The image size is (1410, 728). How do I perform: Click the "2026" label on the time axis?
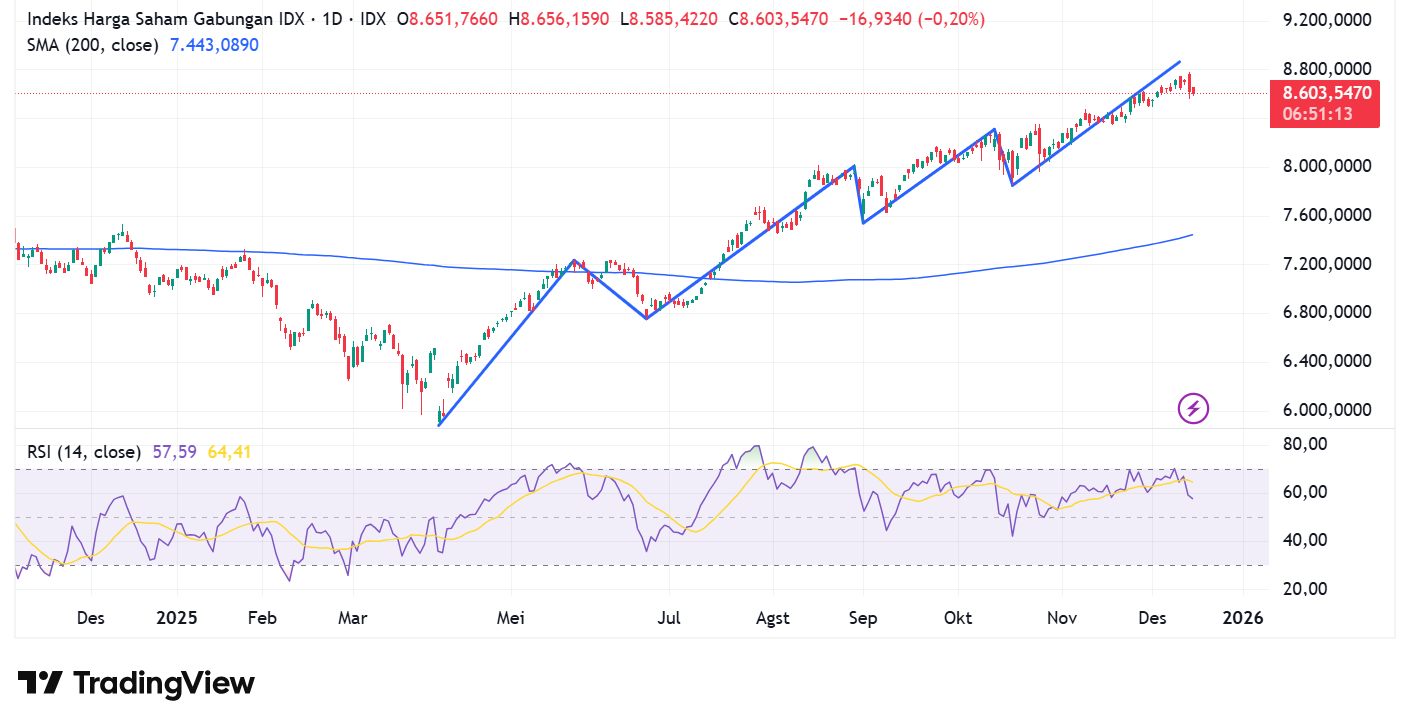tap(1243, 618)
